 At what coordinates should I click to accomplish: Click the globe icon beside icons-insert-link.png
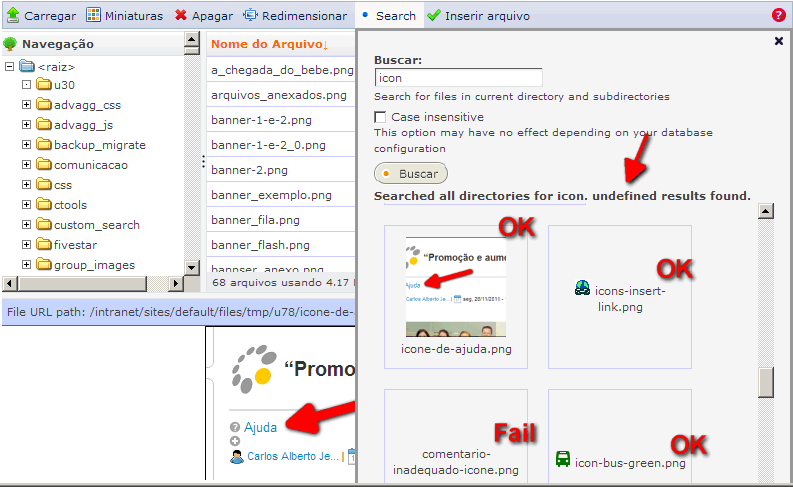[x=582, y=288]
